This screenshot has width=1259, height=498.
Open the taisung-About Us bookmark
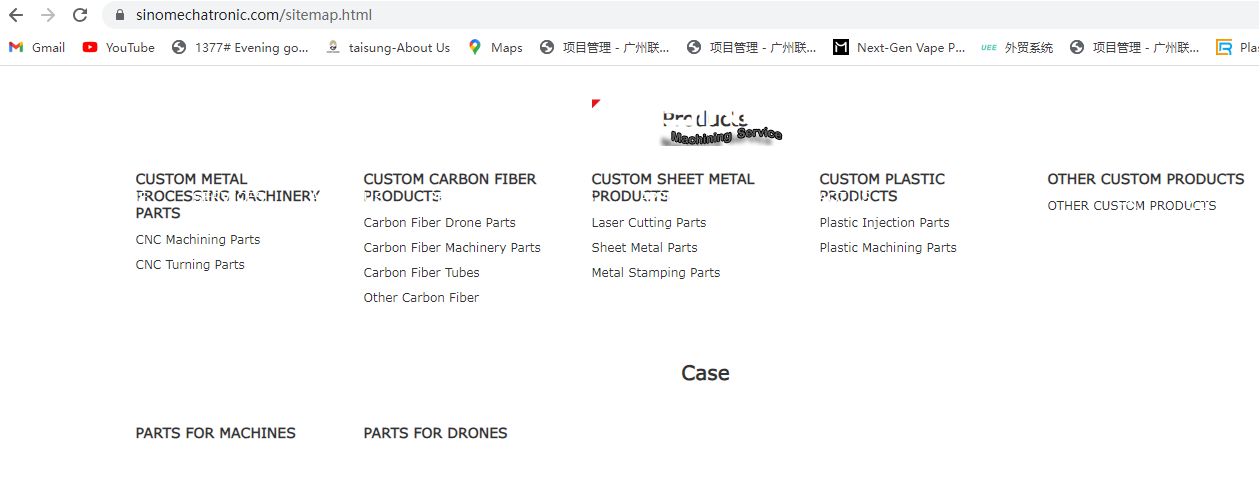coord(388,47)
